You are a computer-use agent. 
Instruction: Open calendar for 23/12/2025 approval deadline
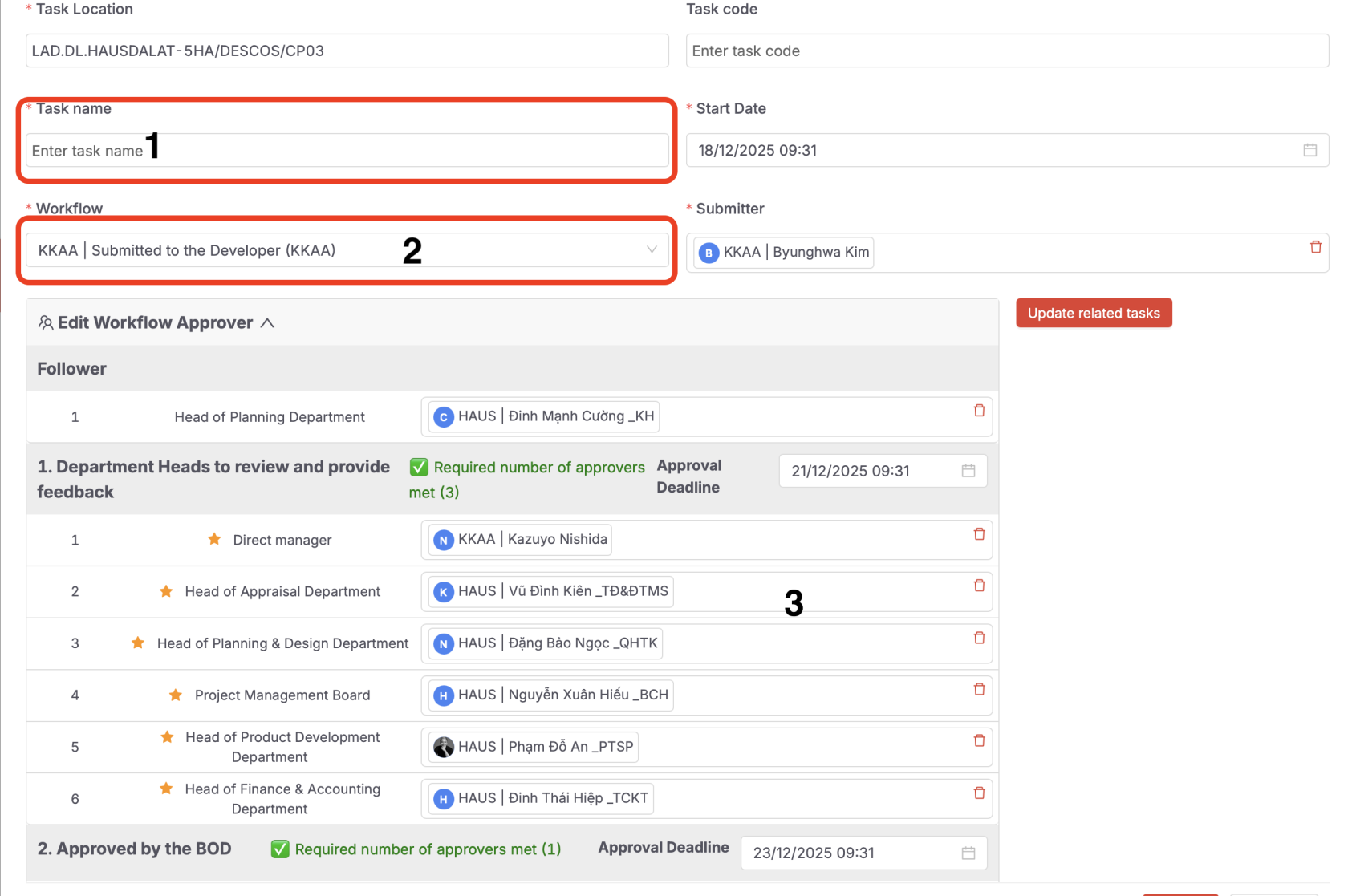click(x=968, y=853)
